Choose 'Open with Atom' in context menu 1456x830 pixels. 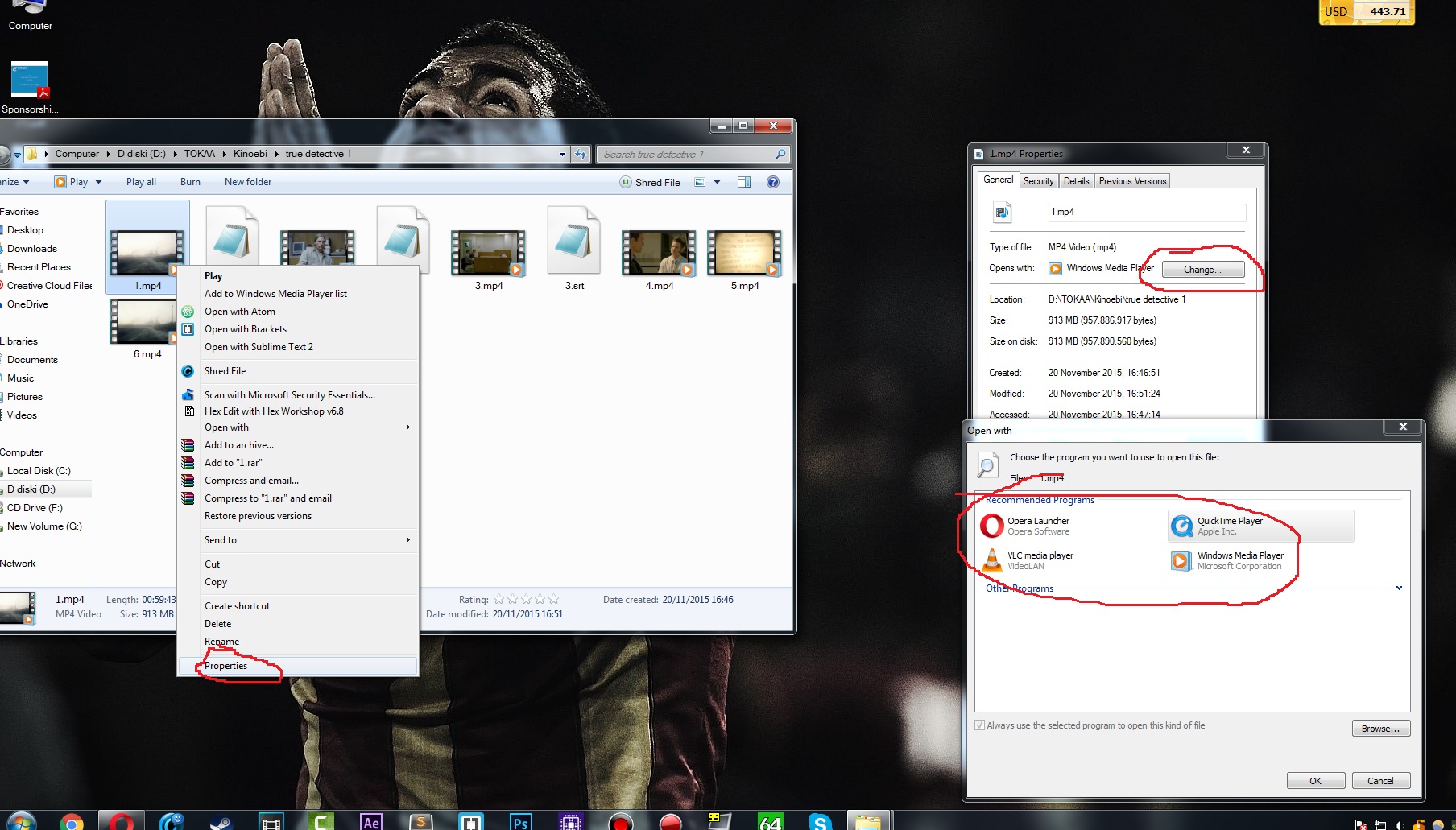pos(298,312)
